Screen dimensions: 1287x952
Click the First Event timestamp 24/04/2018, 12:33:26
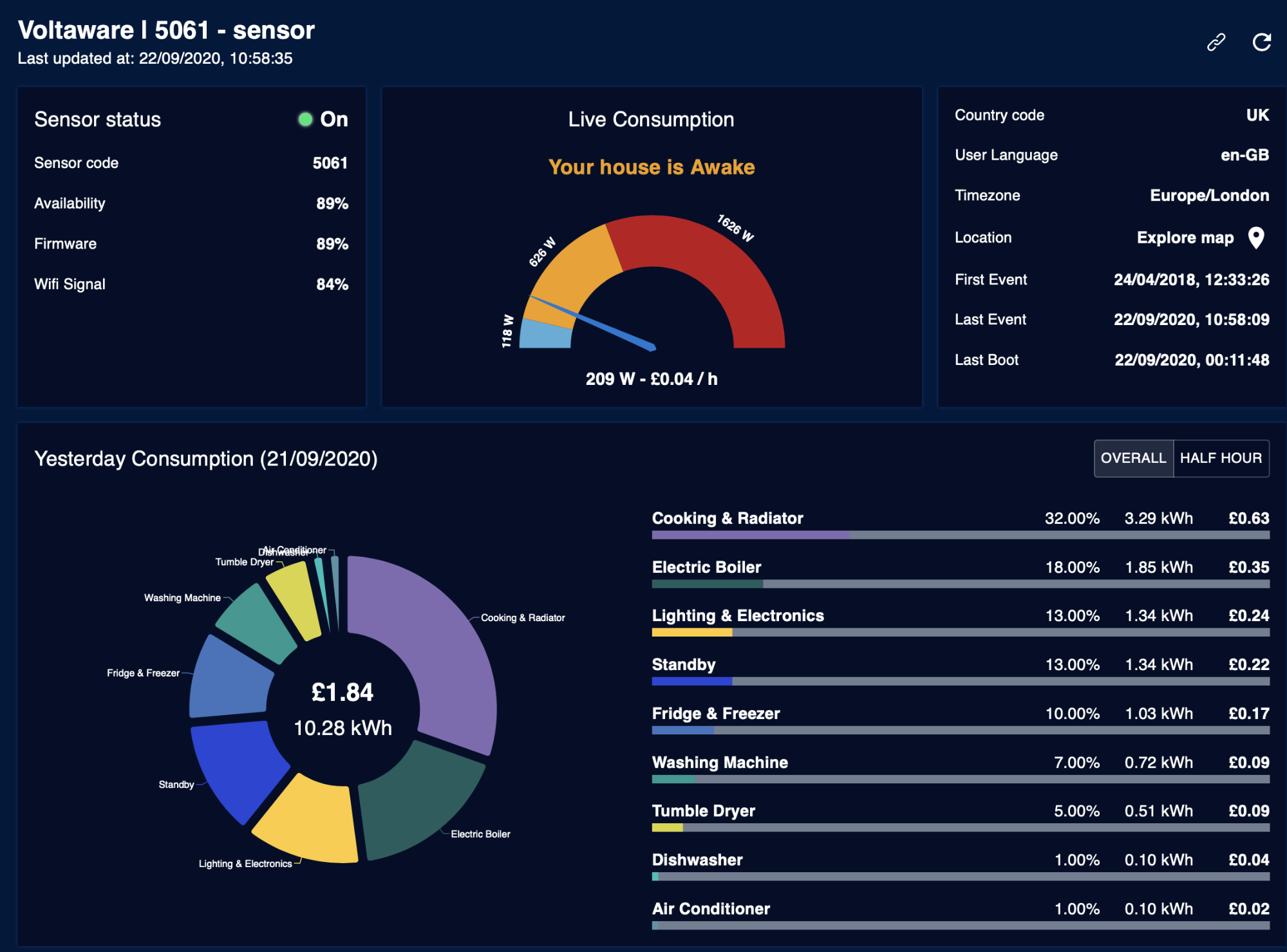[x=1192, y=280]
